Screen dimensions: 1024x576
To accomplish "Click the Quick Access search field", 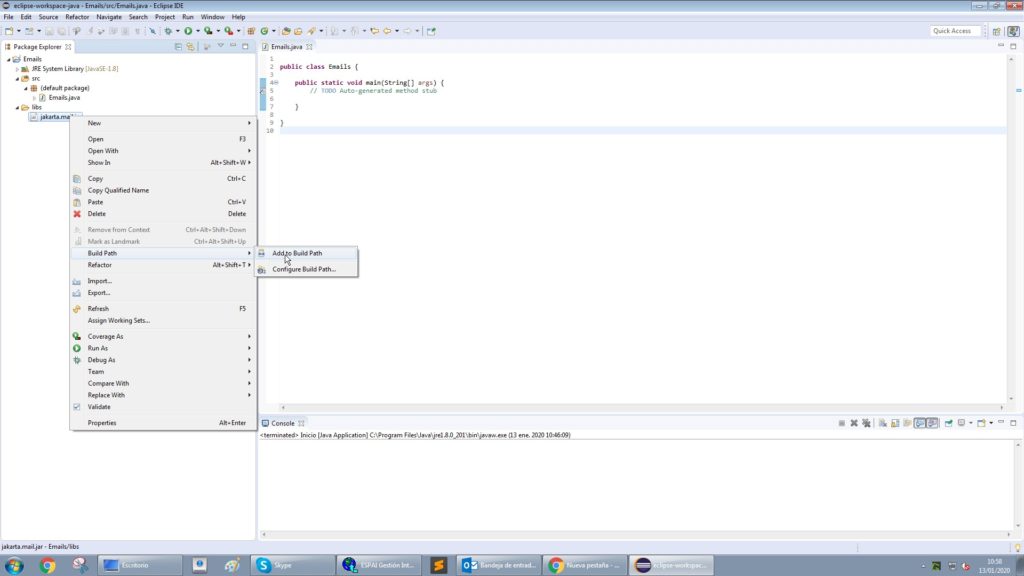I will (x=955, y=31).
